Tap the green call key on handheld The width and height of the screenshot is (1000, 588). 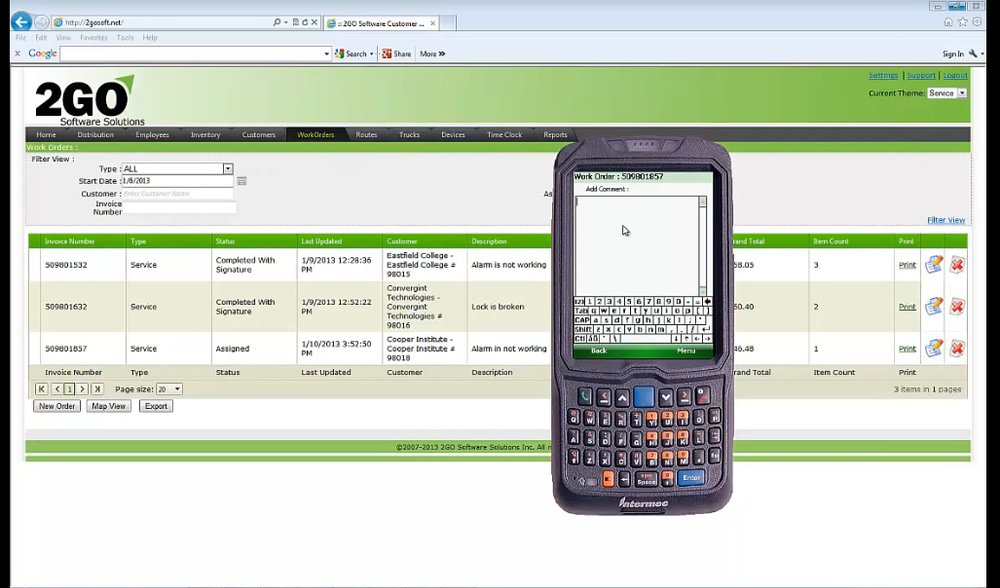[x=584, y=397]
